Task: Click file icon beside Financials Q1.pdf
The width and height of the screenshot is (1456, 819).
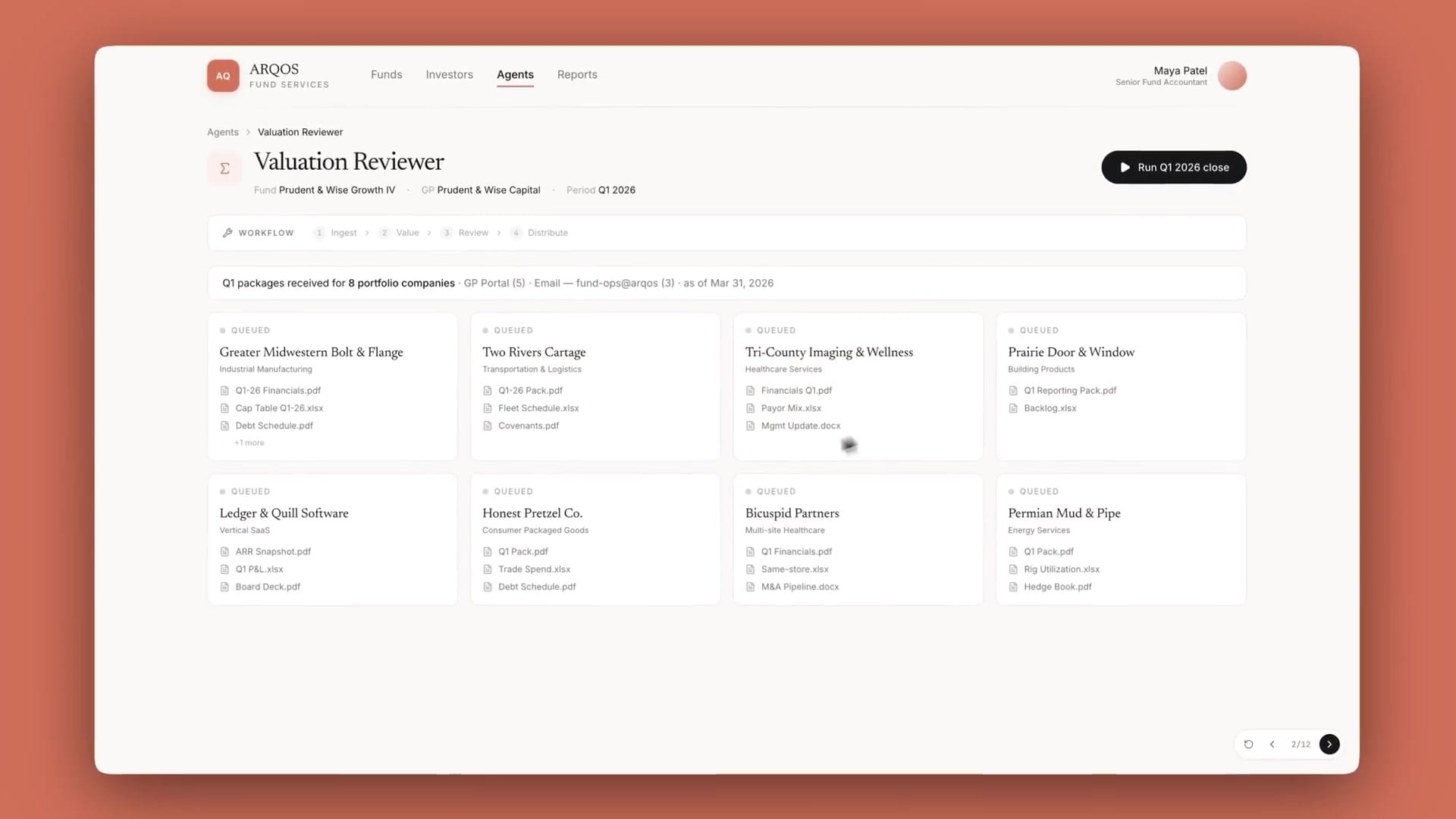Action: coord(750,391)
